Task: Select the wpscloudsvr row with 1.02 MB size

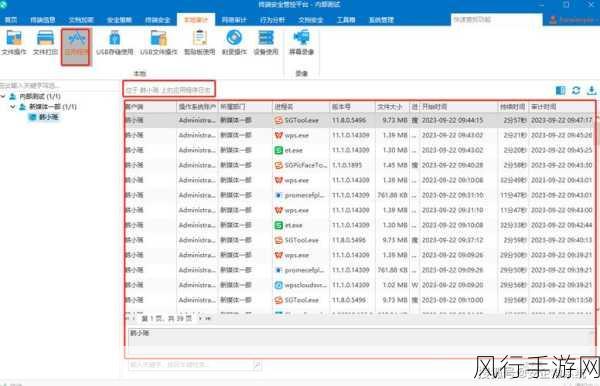Action: [x=359, y=285]
